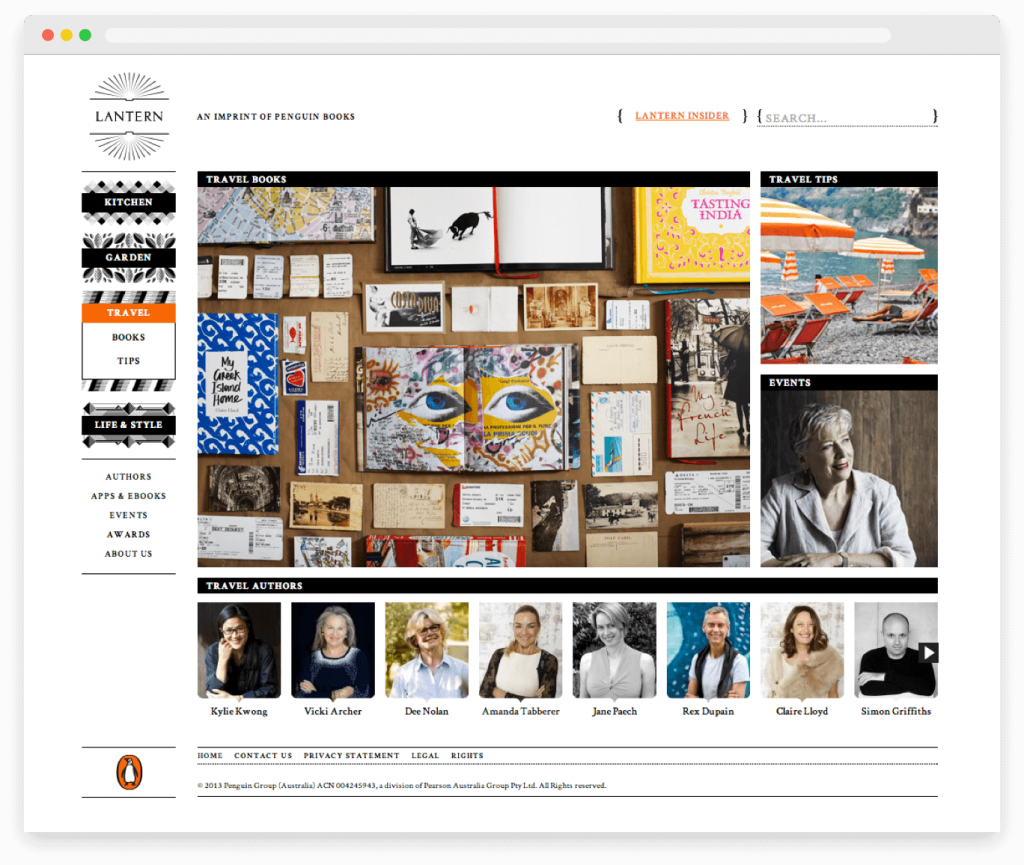Select Vicki Archer's author photo

(333, 650)
